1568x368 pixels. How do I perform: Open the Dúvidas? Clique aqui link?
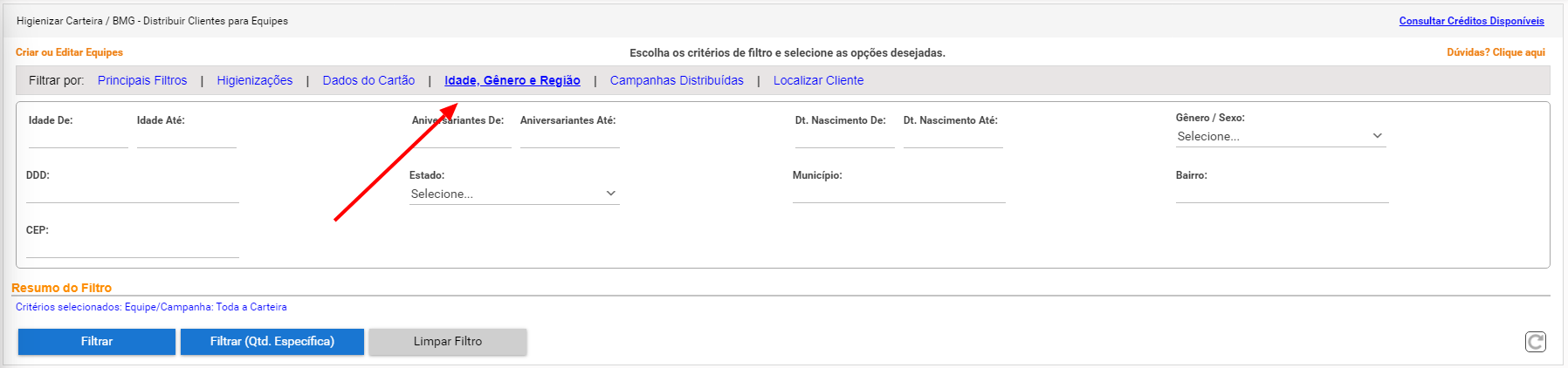[1496, 52]
